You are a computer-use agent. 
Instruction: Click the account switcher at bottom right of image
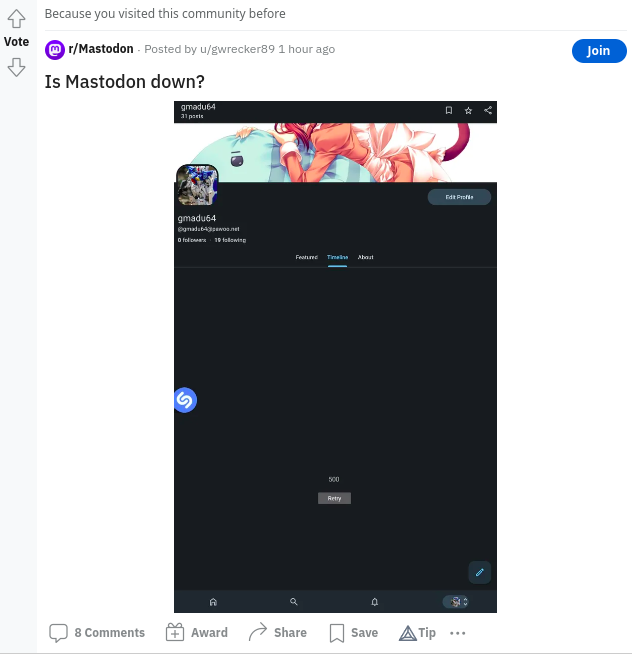pos(458,602)
